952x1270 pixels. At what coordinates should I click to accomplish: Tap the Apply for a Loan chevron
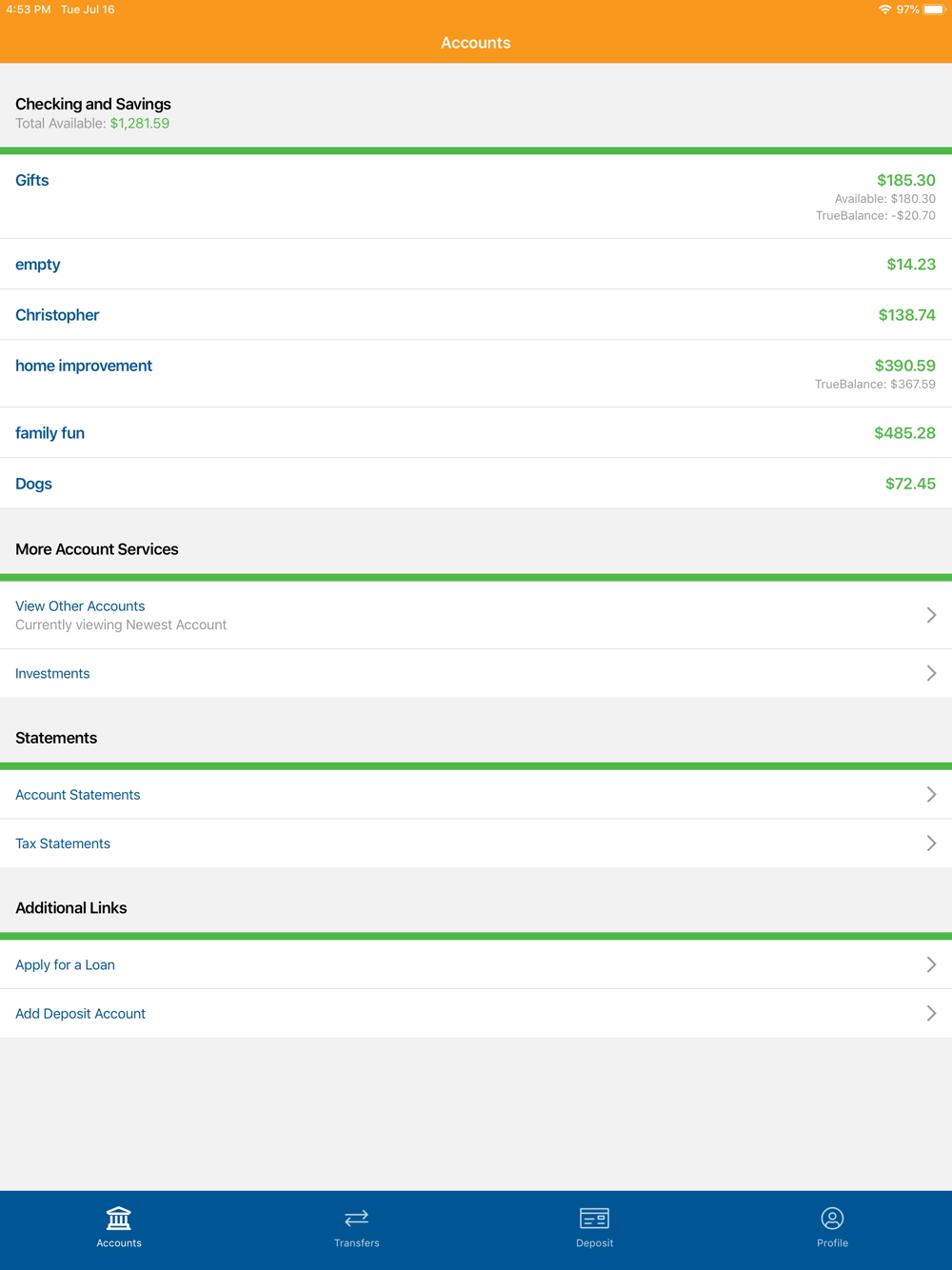[x=931, y=964]
